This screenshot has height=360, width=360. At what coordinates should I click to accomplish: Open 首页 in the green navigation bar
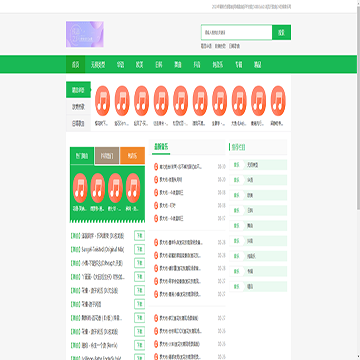click(x=75, y=64)
